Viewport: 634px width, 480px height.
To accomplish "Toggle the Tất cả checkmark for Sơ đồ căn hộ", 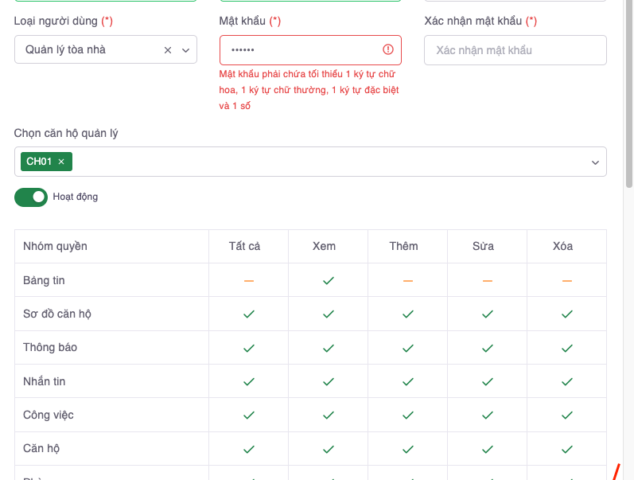I will tap(248, 314).
